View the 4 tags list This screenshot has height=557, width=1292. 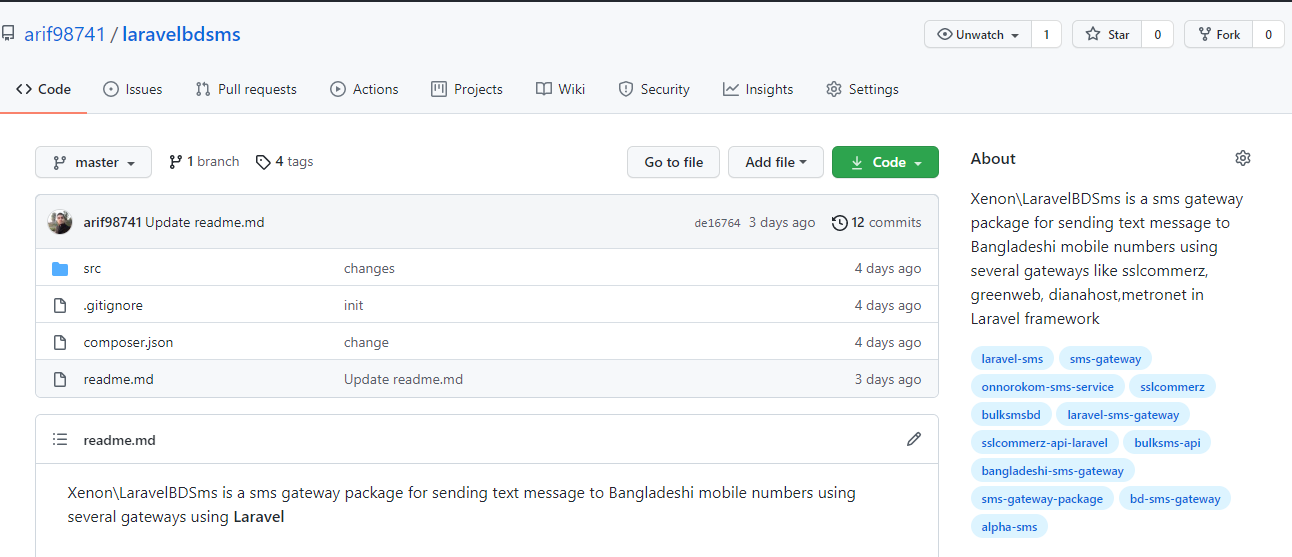coord(285,162)
